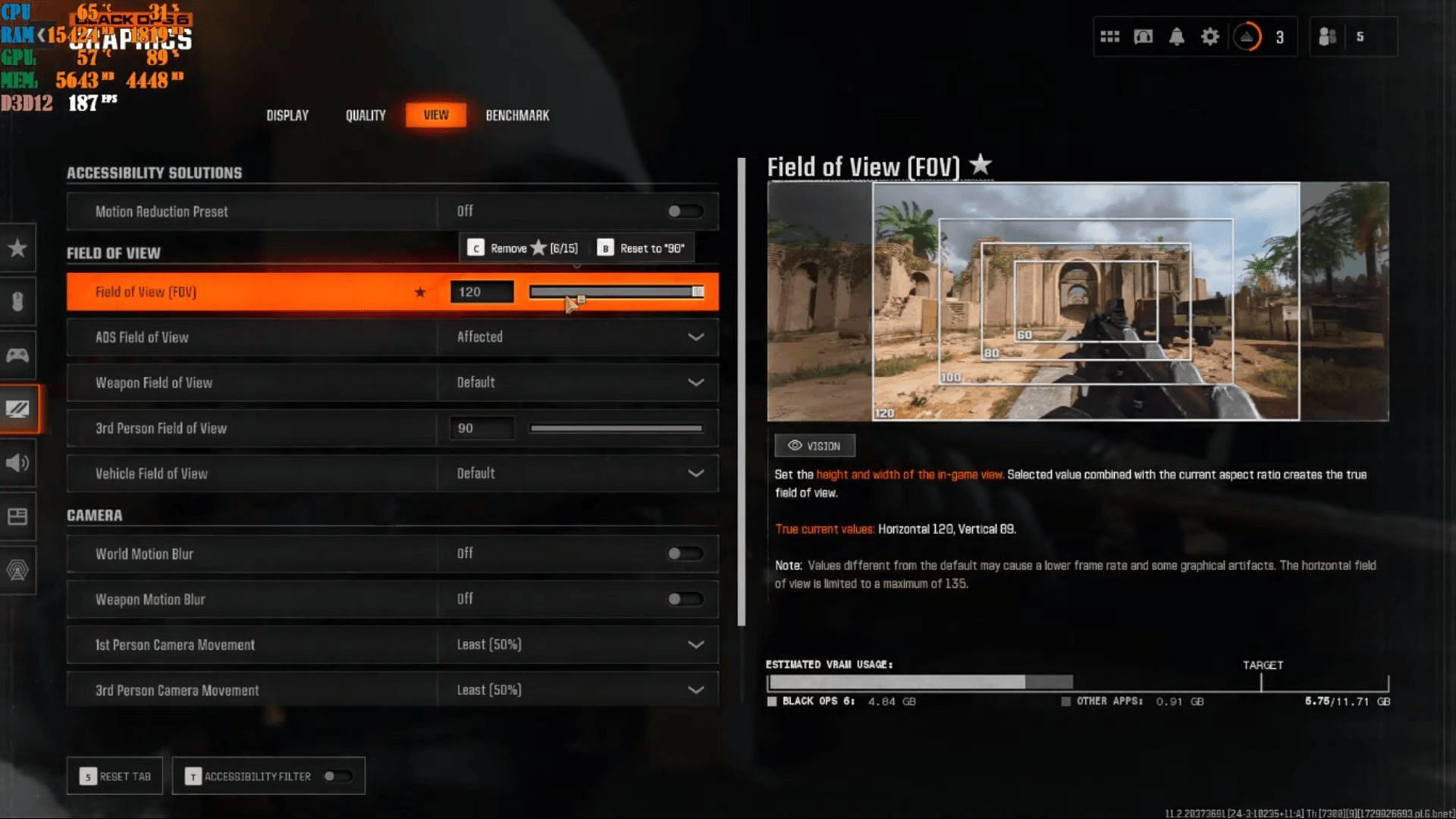Switch to BENCHMARK tab
1456x819 pixels.
[516, 114]
